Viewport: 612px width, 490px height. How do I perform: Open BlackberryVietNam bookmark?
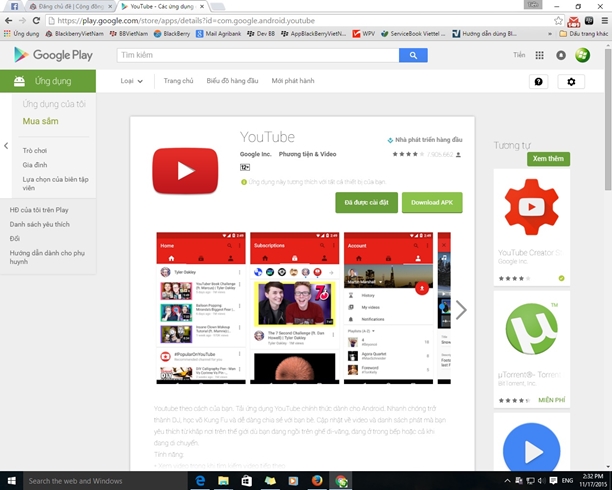point(75,34)
